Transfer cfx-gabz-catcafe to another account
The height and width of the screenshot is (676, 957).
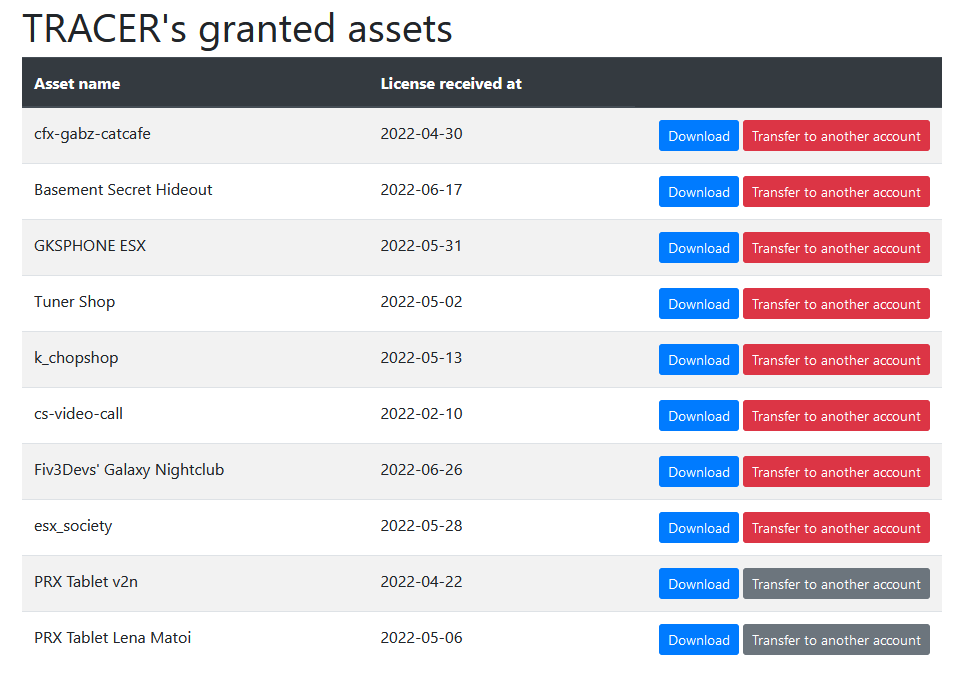pos(836,135)
